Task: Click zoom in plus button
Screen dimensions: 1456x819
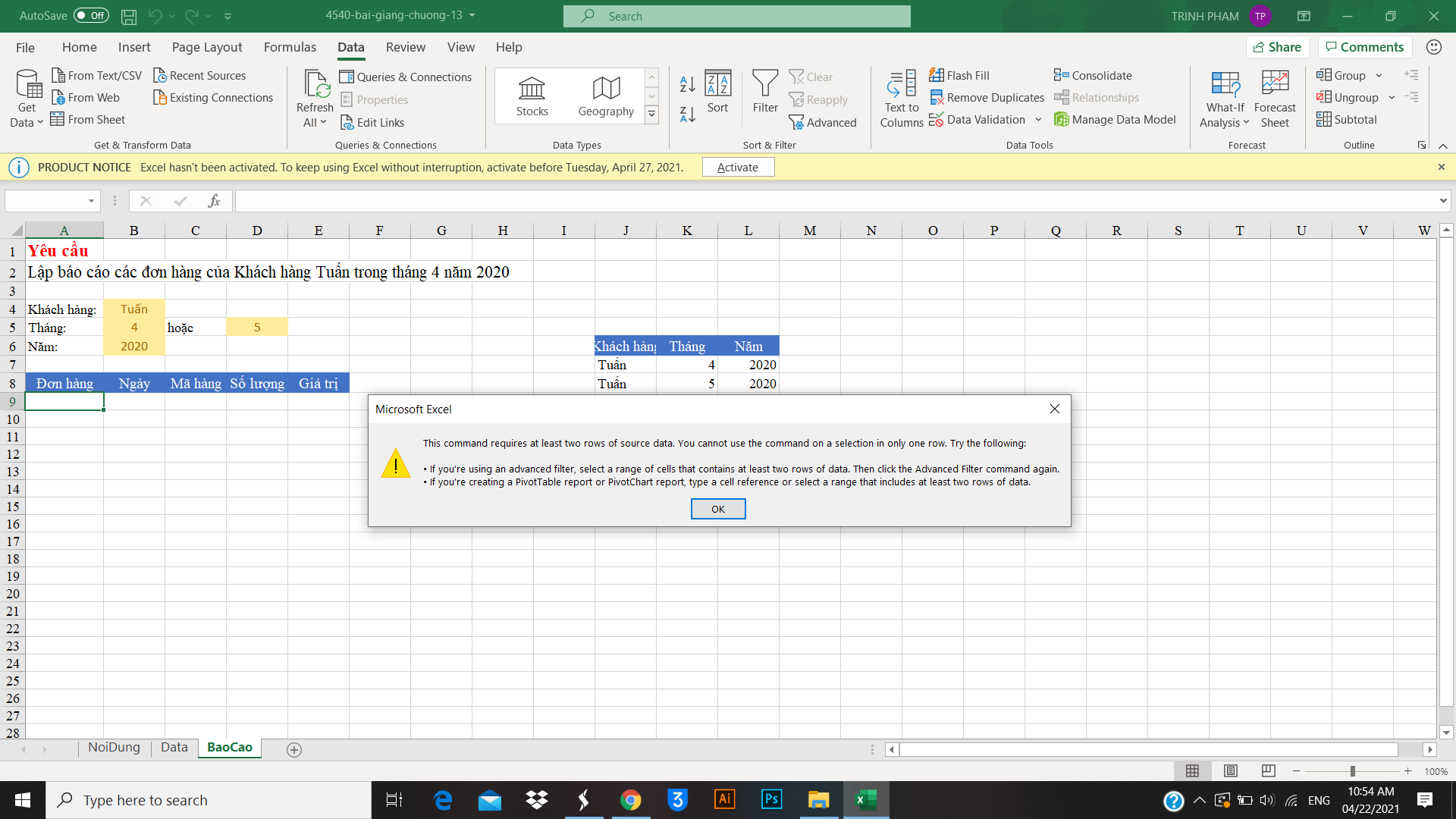Action: pos(1408,770)
